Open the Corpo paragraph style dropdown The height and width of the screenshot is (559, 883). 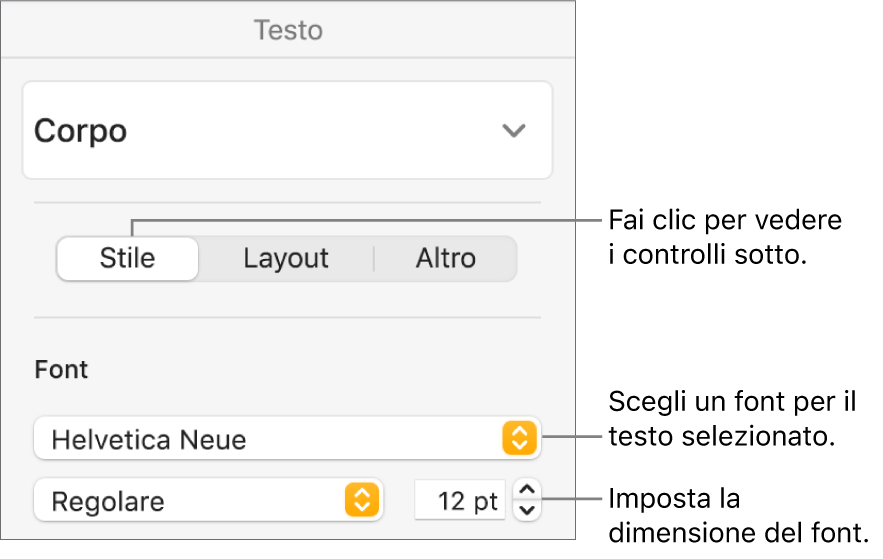[287, 130]
